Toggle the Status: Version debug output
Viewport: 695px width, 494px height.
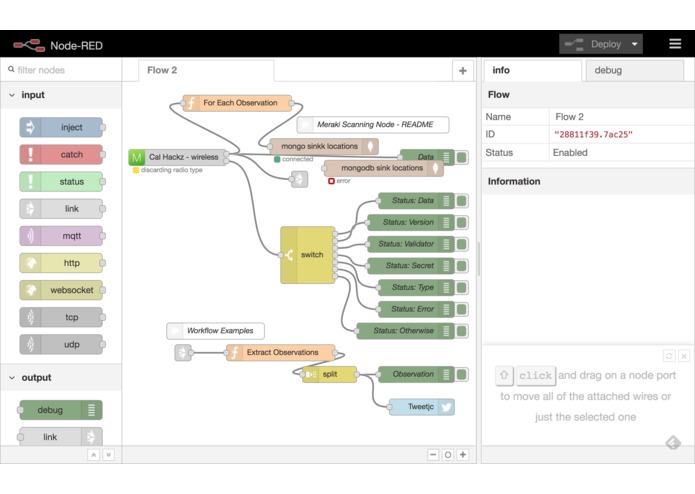pos(461,222)
